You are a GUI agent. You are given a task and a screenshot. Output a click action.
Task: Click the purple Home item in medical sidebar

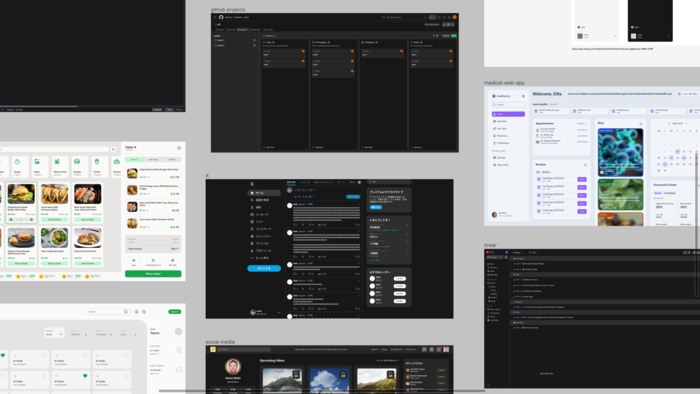click(508, 114)
